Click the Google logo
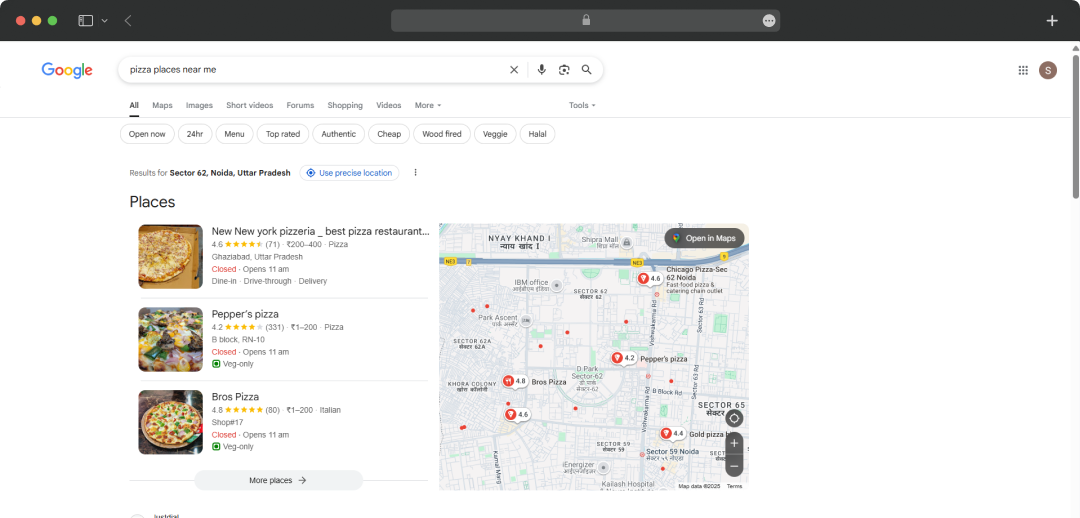 pos(67,70)
